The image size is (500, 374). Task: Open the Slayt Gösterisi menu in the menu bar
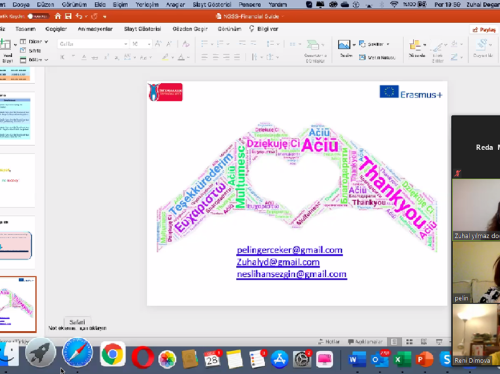tap(212, 4)
